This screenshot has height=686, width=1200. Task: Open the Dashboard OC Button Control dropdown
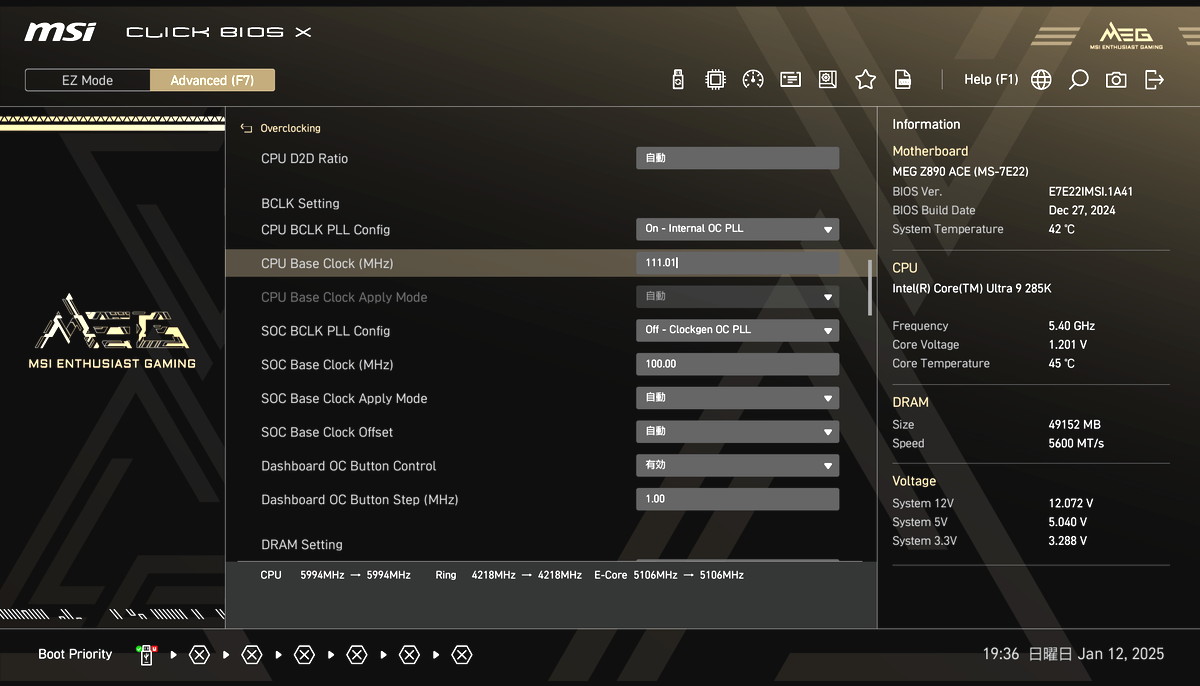pos(737,465)
